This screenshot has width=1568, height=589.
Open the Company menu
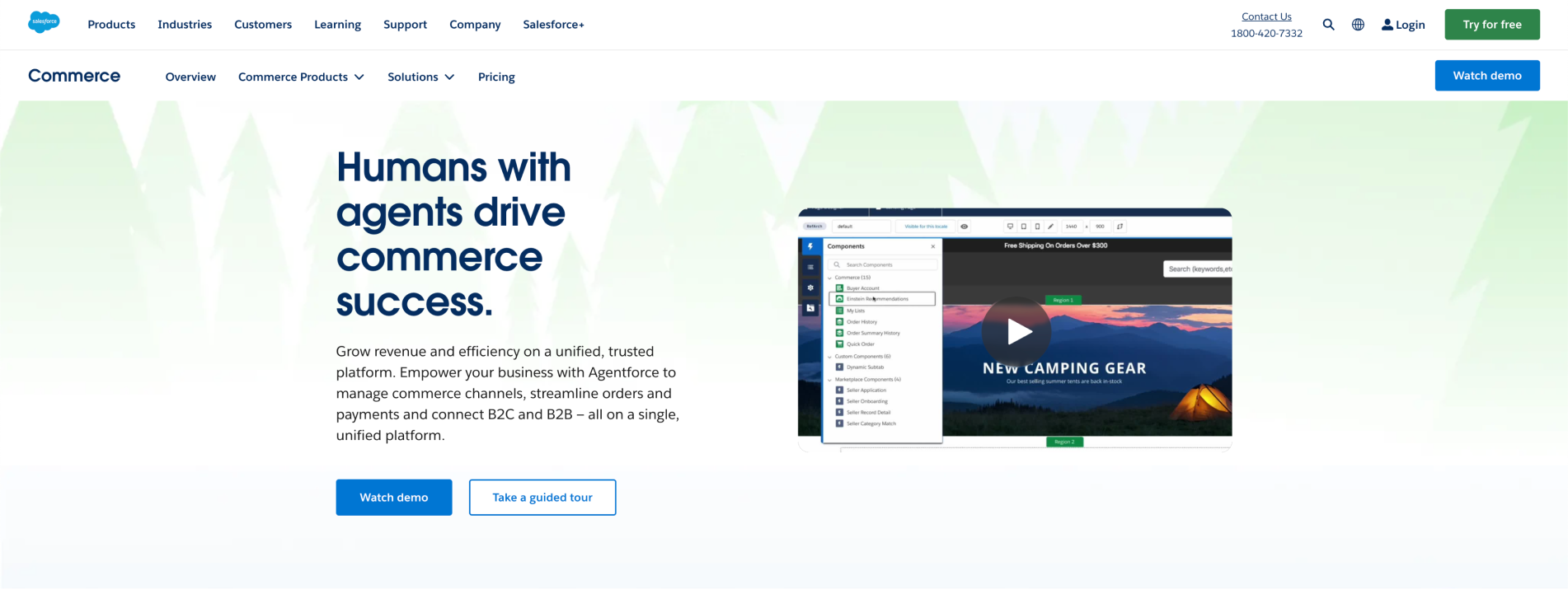[475, 25]
